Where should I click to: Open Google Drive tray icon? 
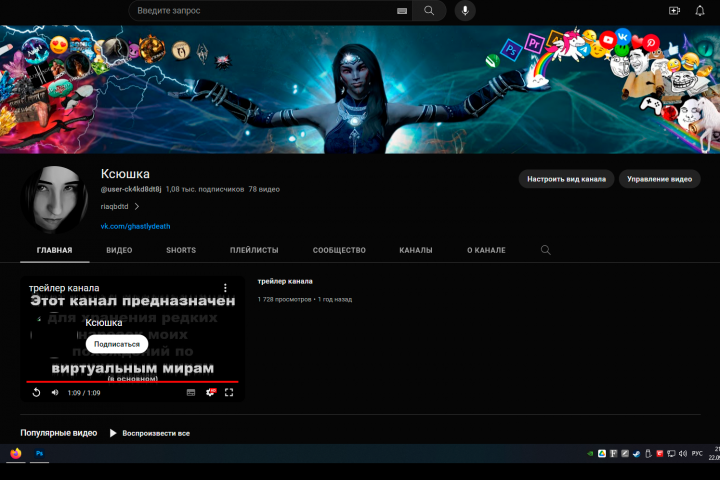pyautogui.click(x=602, y=454)
